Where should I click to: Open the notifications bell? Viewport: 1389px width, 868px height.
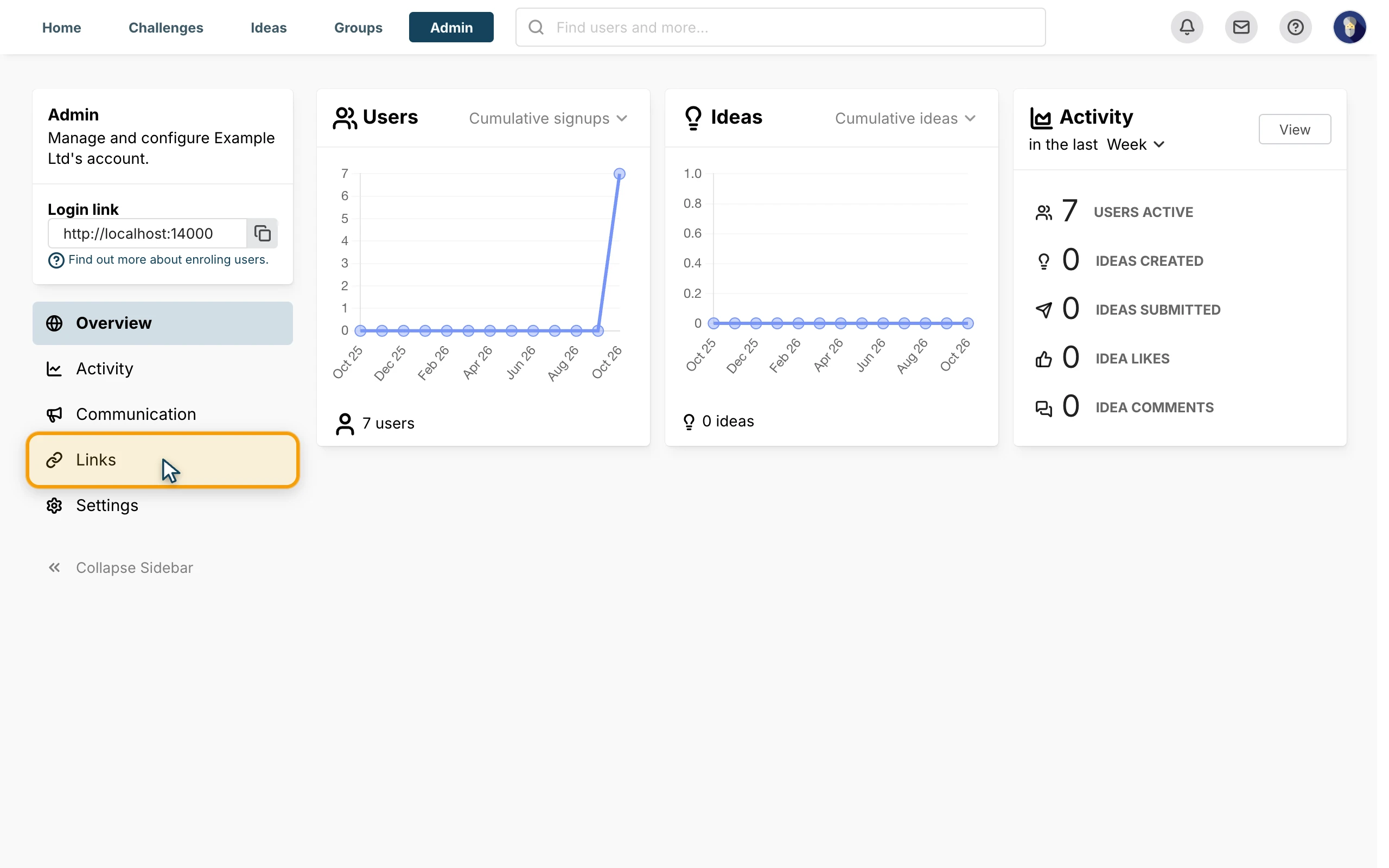tap(1187, 27)
